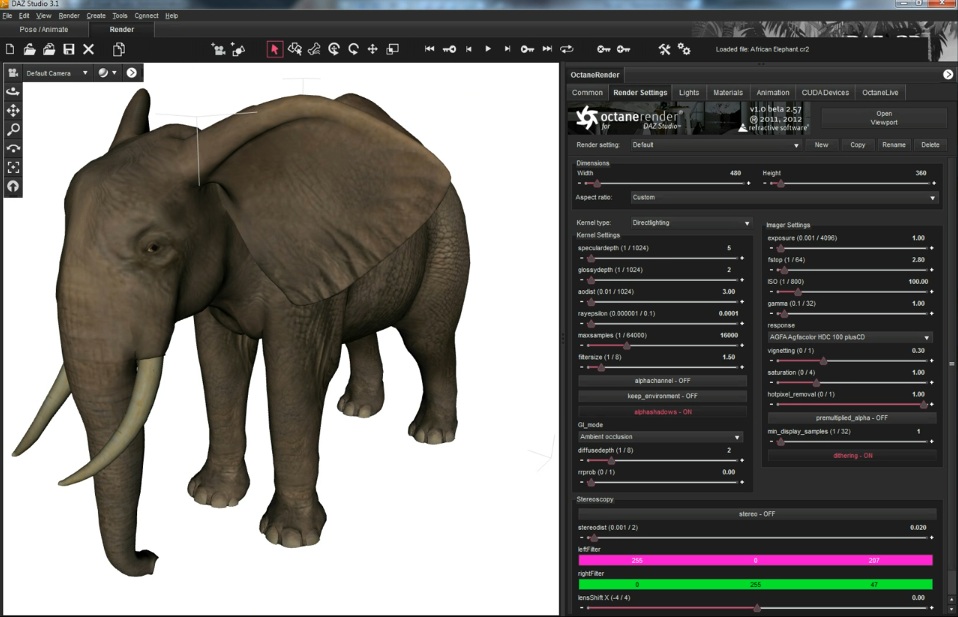Click the pan view arrows icon
The height and width of the screenshot is (617, 958).
click(13, 110)
